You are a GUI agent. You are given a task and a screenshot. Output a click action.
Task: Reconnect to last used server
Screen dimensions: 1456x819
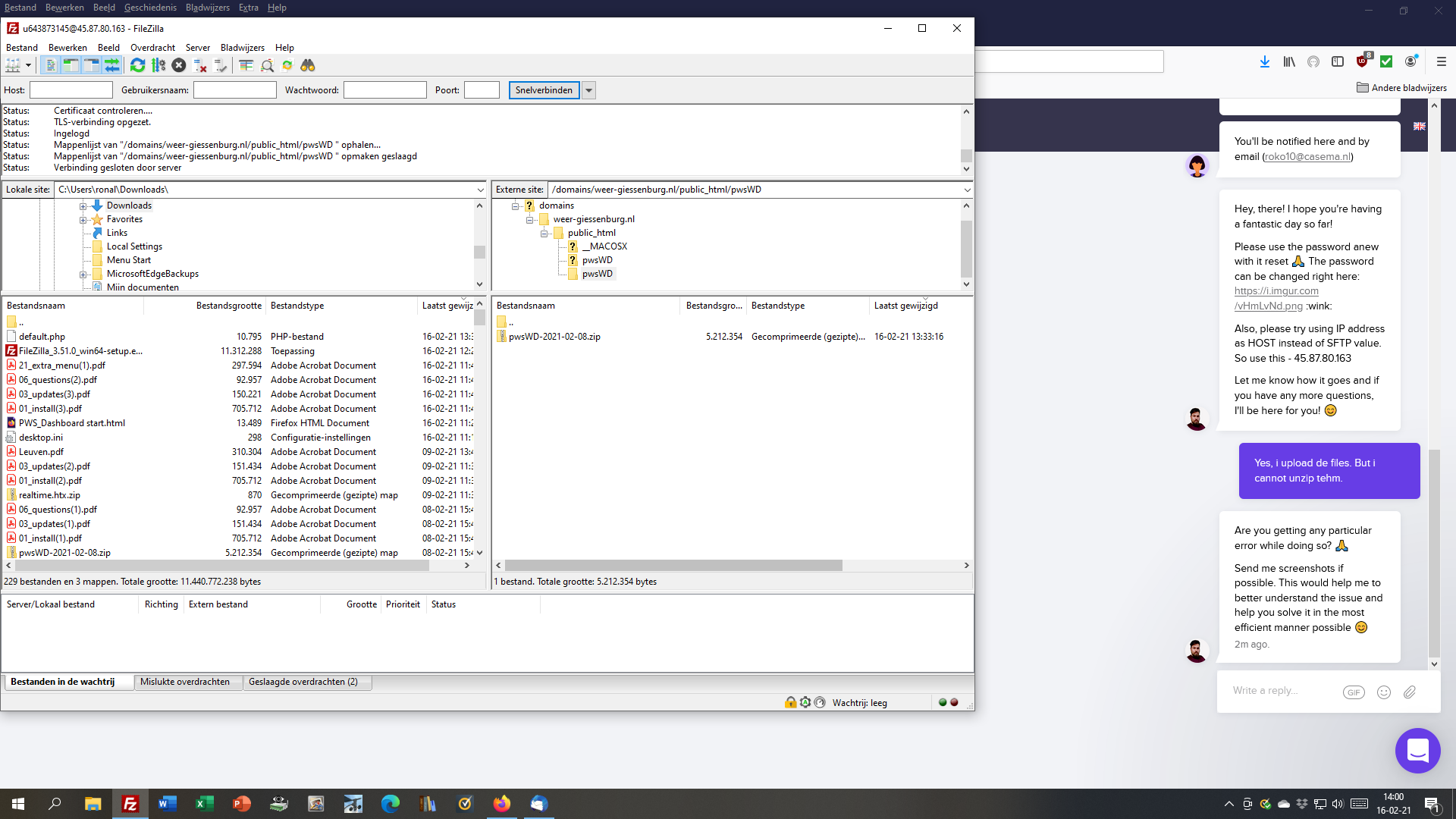tap(220, 66)
